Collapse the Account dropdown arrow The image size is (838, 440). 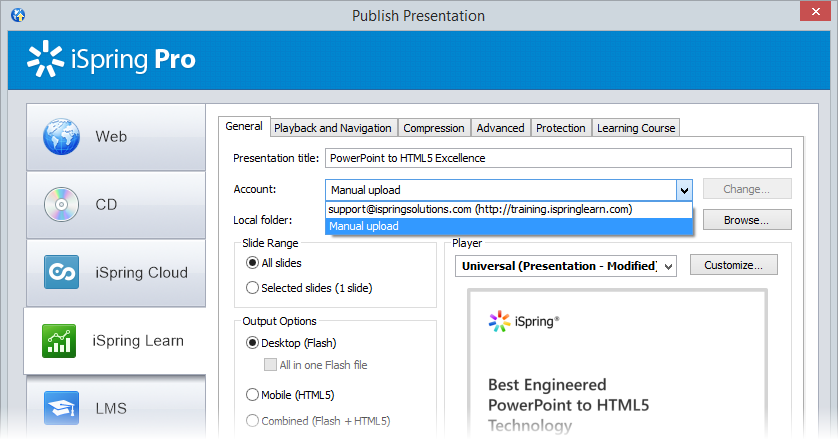(684, 190)
